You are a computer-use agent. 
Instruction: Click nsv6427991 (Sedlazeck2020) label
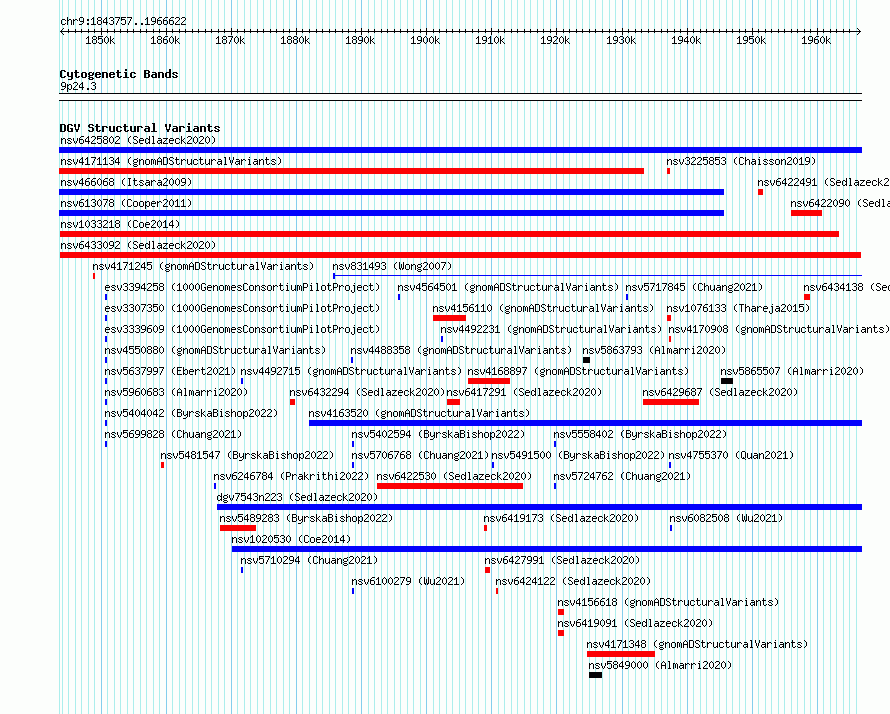pos(562,560)
